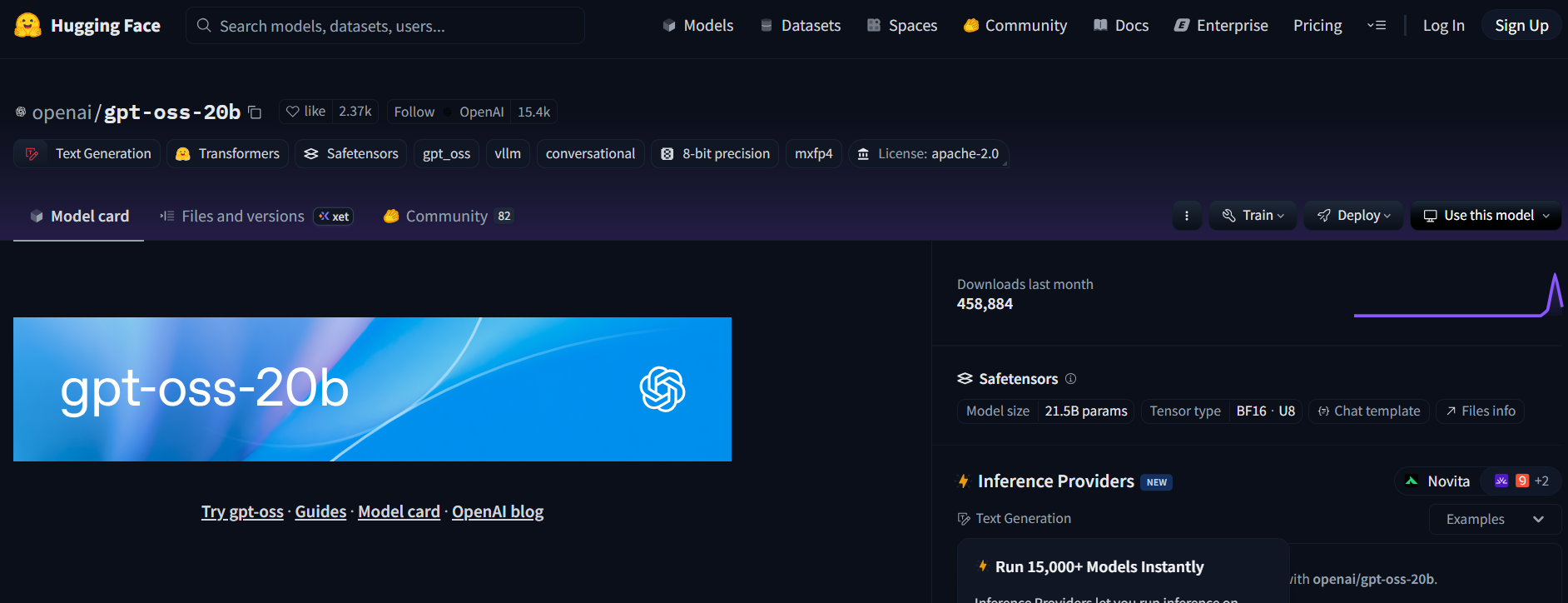Click the heart like icon

click(293, 112)
